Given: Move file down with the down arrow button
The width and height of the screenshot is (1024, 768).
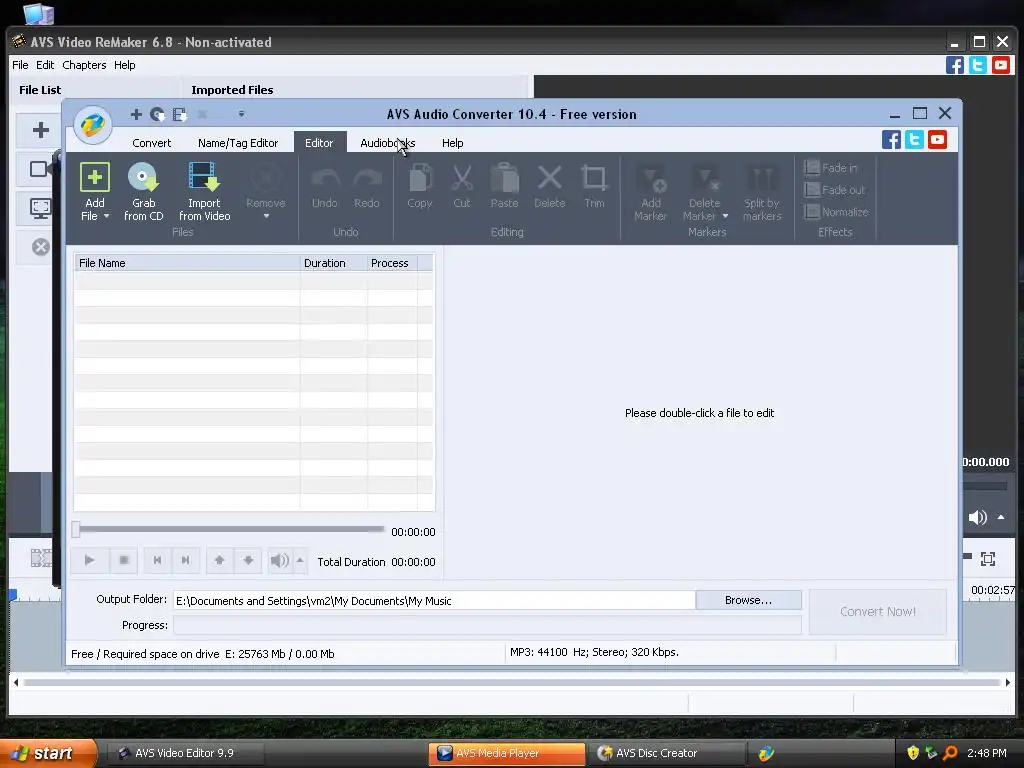Looking at the screenshot, I should click(248, 560).
